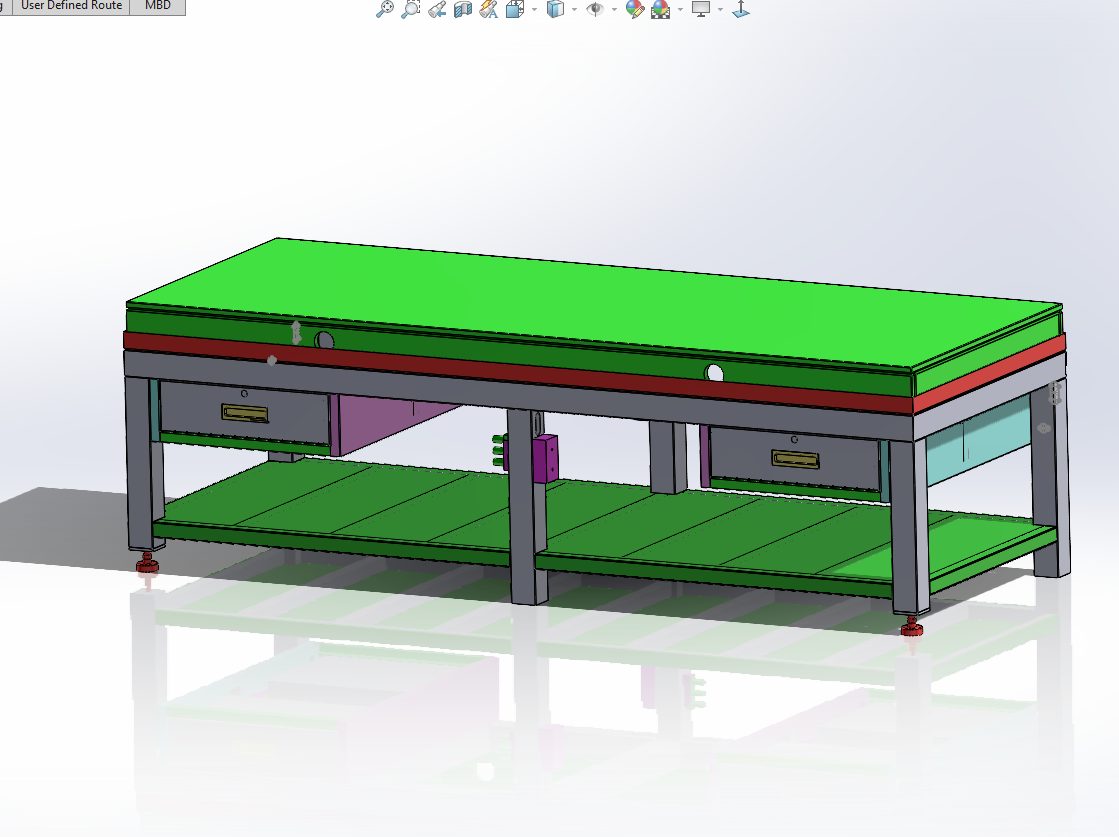Click the Apply Scene icon
1119x837 pixels.
[661, 9]
